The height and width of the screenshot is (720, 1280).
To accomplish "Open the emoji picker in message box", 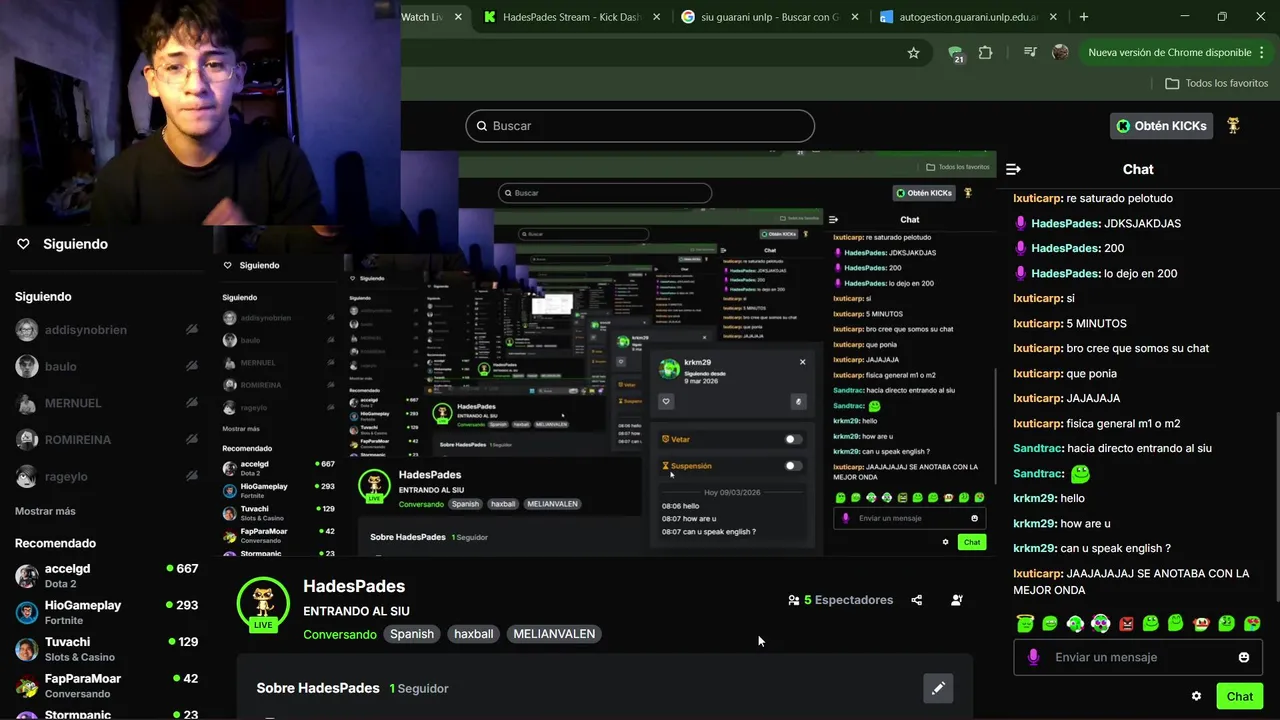I will tap(1244, 657).
